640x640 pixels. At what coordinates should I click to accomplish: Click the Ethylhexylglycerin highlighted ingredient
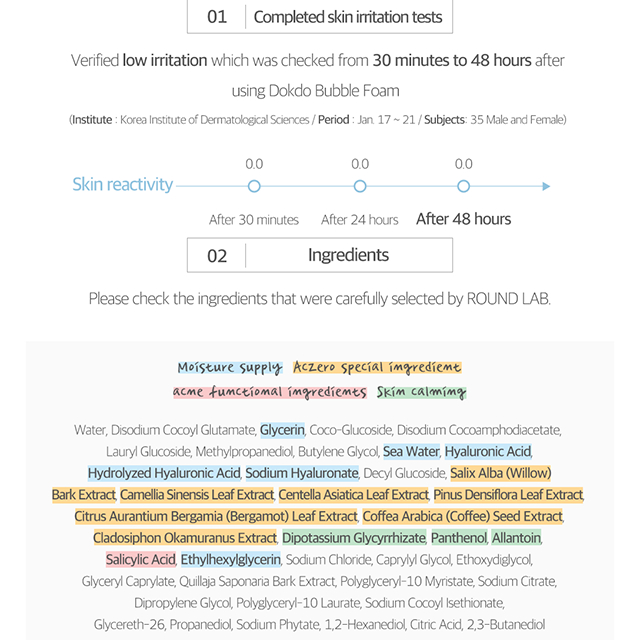pos(231,559)
